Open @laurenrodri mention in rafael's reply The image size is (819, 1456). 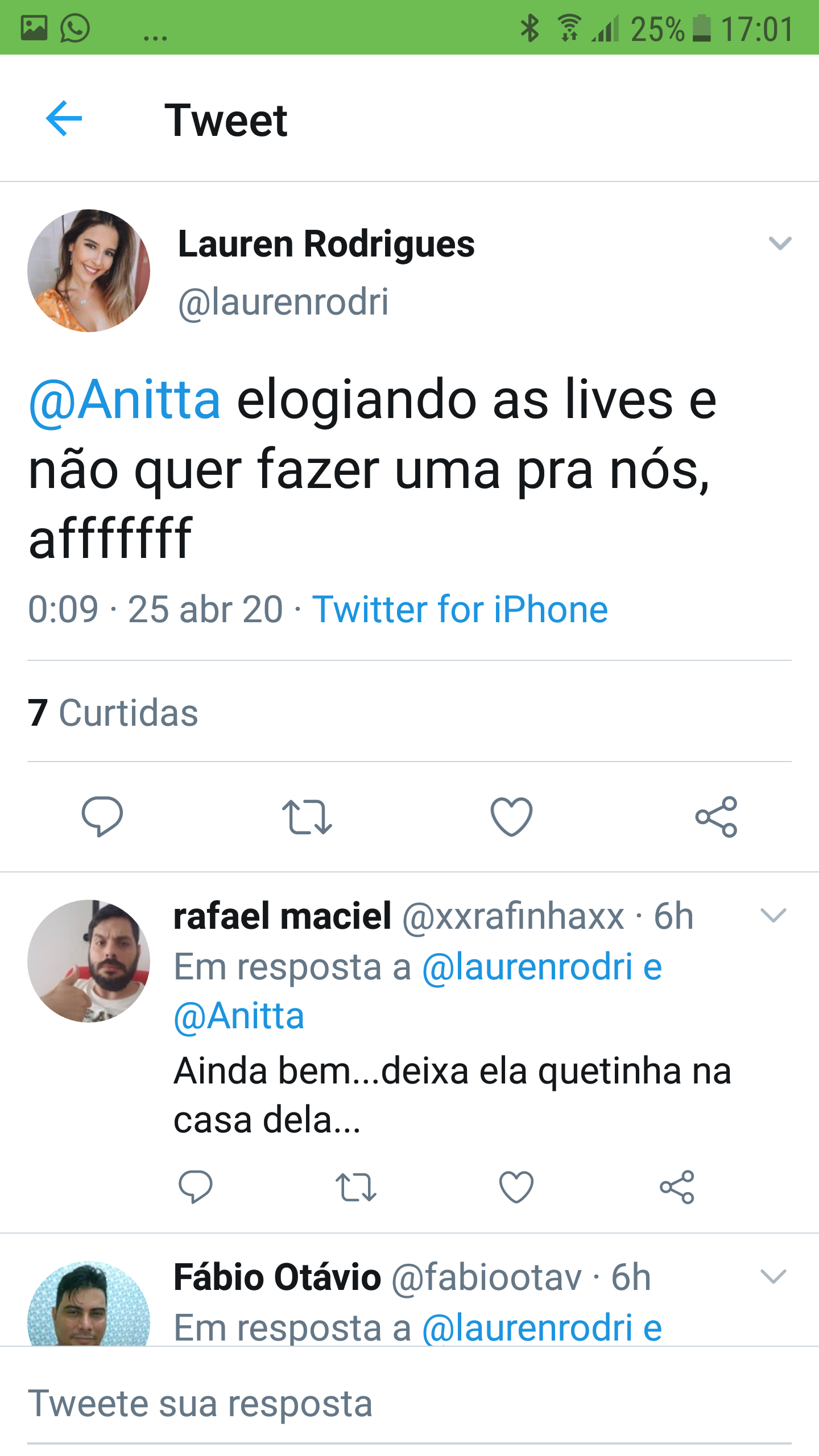click(527, 967)
